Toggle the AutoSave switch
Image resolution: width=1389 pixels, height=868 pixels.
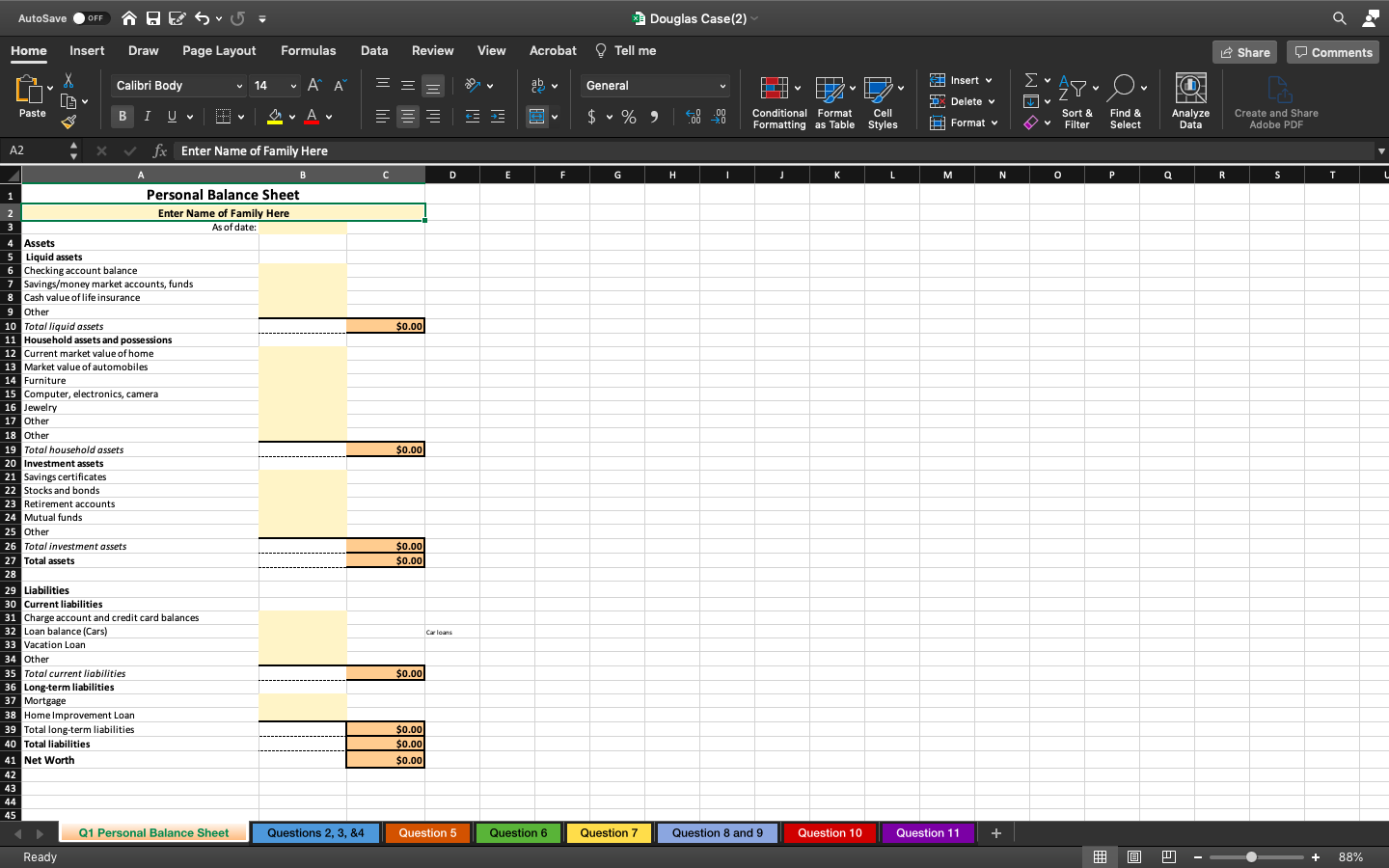click(91, 18)
